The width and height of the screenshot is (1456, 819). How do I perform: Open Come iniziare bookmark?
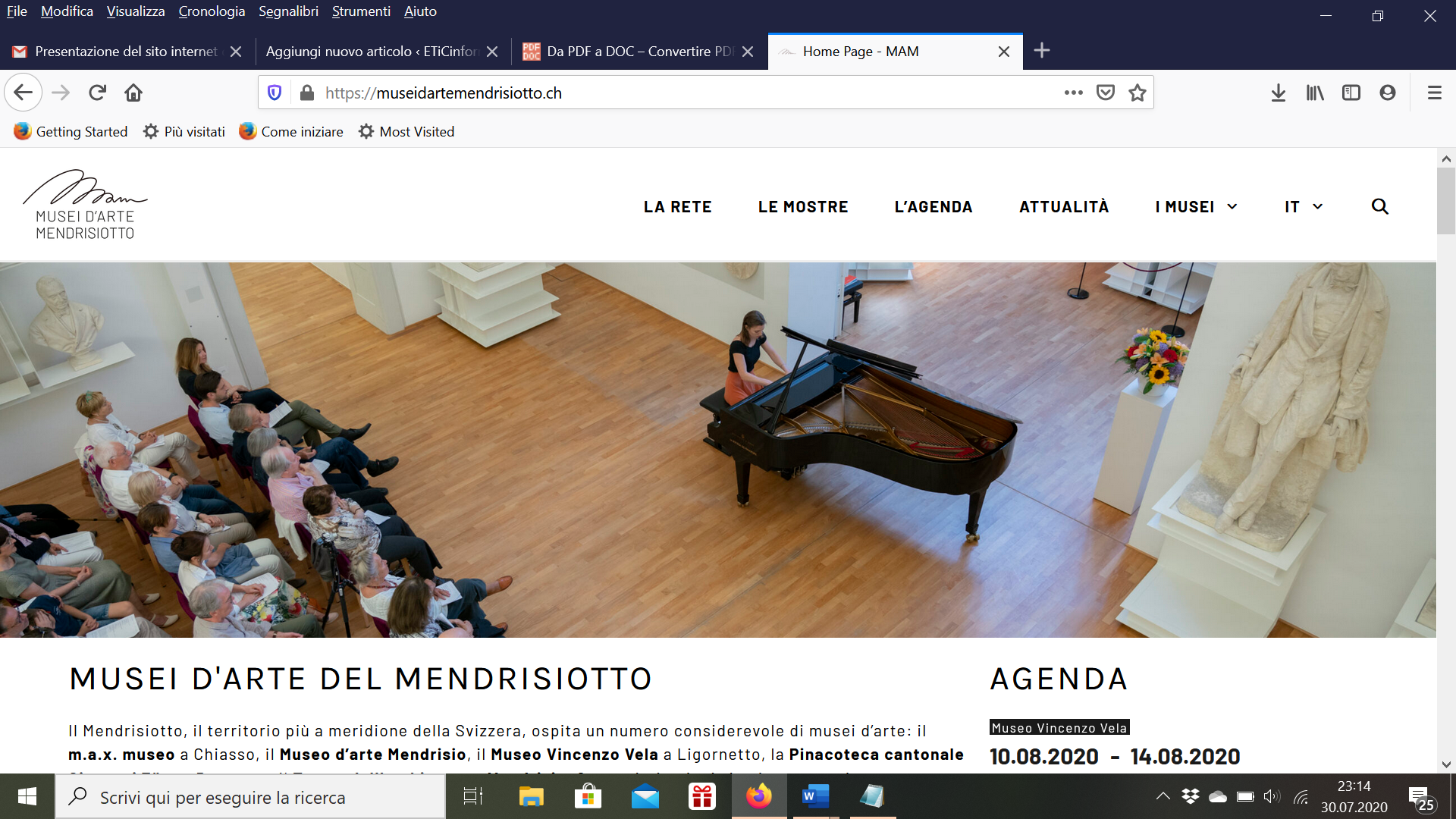tap(291, 131)
